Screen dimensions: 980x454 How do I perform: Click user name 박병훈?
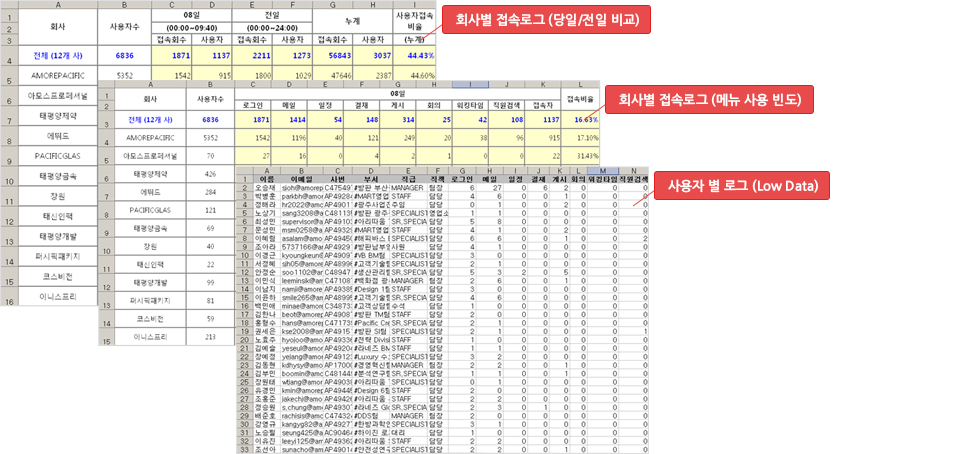(266, 196)
